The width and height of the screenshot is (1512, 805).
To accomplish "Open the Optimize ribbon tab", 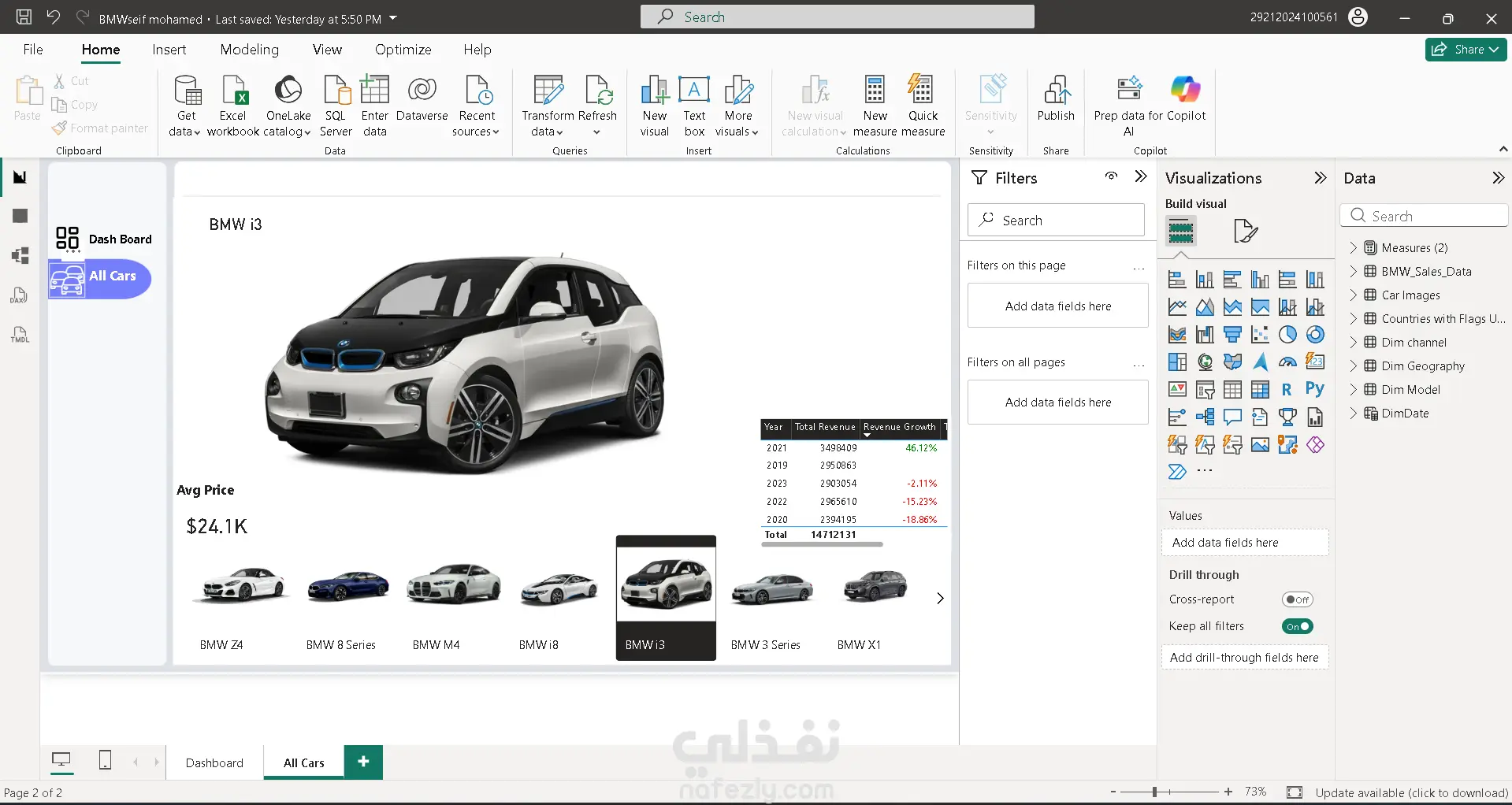I will tap(403, 50).
